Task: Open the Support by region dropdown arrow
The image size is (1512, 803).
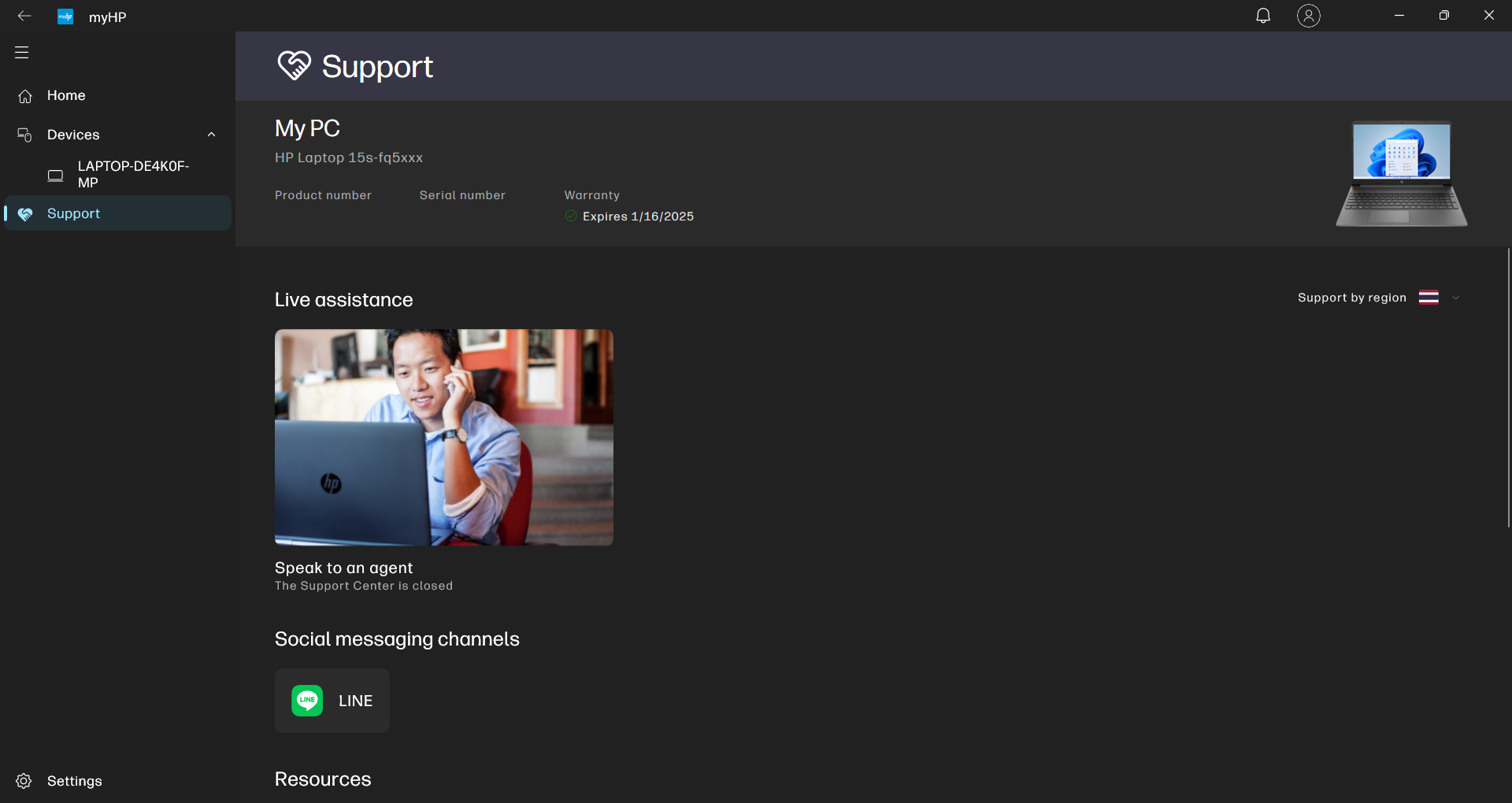Action: (1456, 298)
